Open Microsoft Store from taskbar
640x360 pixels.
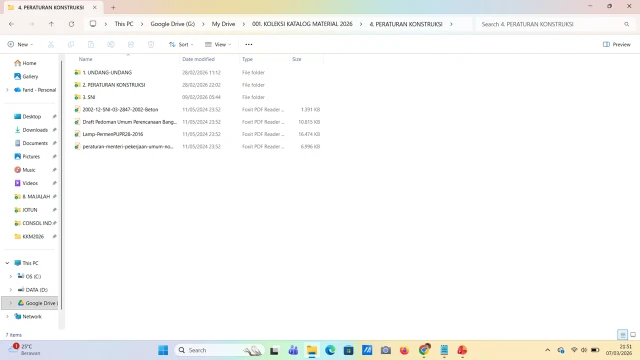(349, 350)
